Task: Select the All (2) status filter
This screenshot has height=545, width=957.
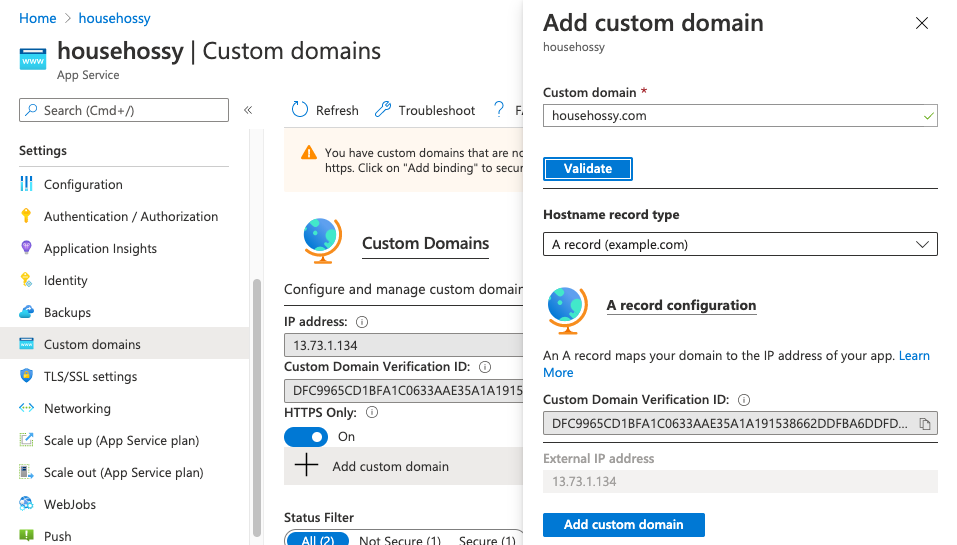Action: tap(317, 539)
